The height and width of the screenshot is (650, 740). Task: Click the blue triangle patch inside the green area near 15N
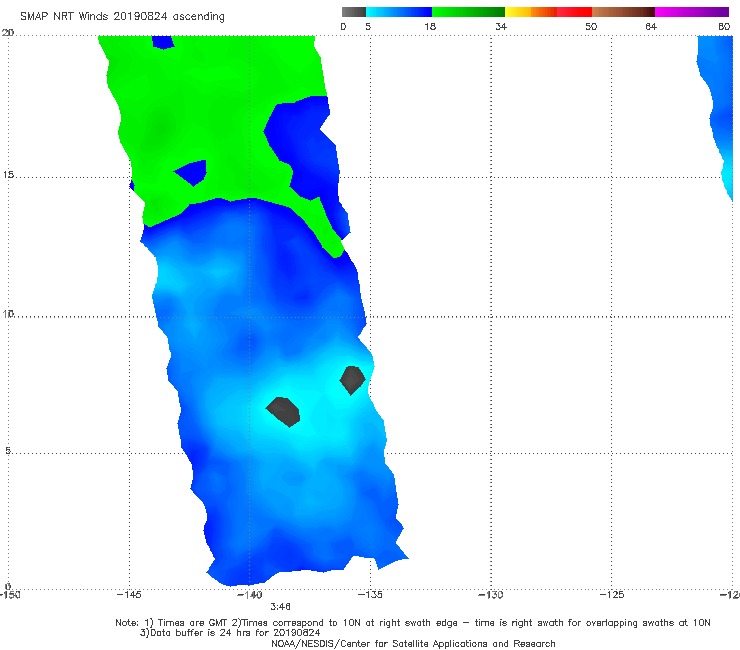click(x=193, y=172)
